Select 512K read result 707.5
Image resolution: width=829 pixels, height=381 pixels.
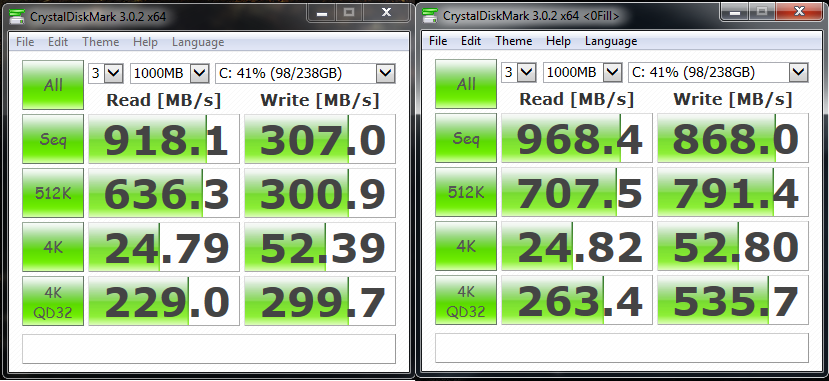point(577,192)
